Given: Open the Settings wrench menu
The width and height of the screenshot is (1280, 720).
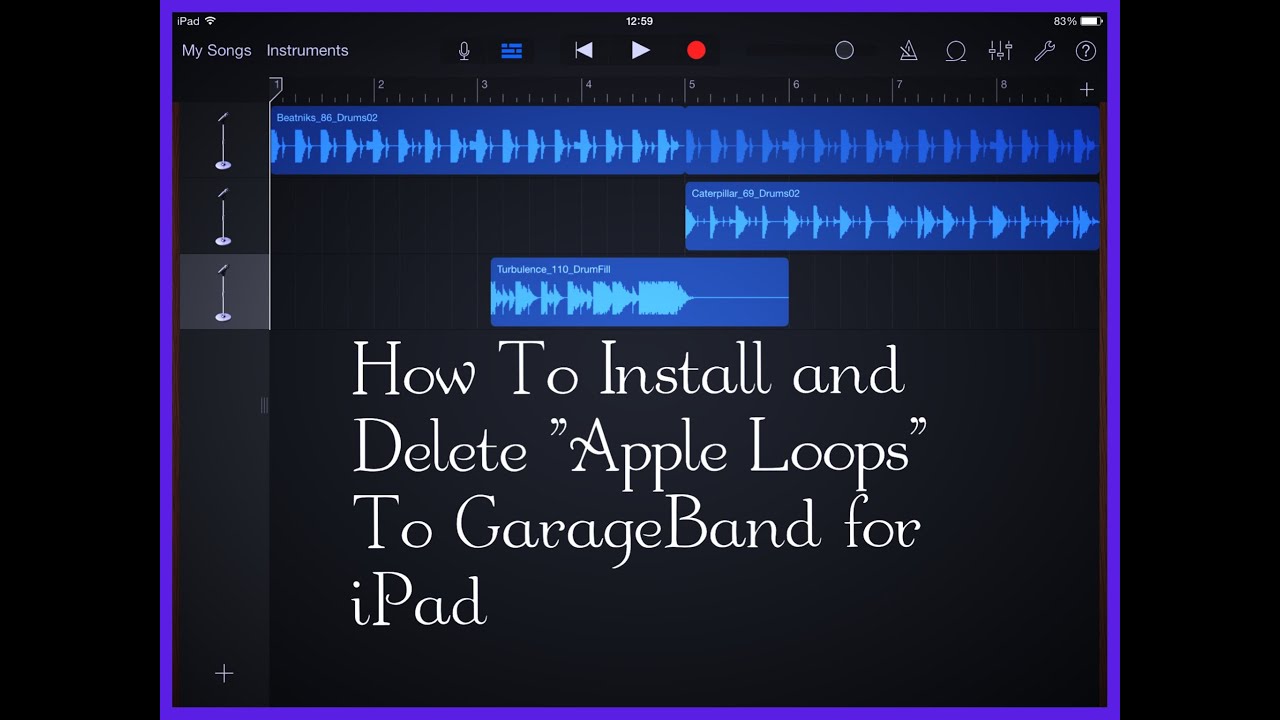Looking at the screenshot, I should 1044,51.
